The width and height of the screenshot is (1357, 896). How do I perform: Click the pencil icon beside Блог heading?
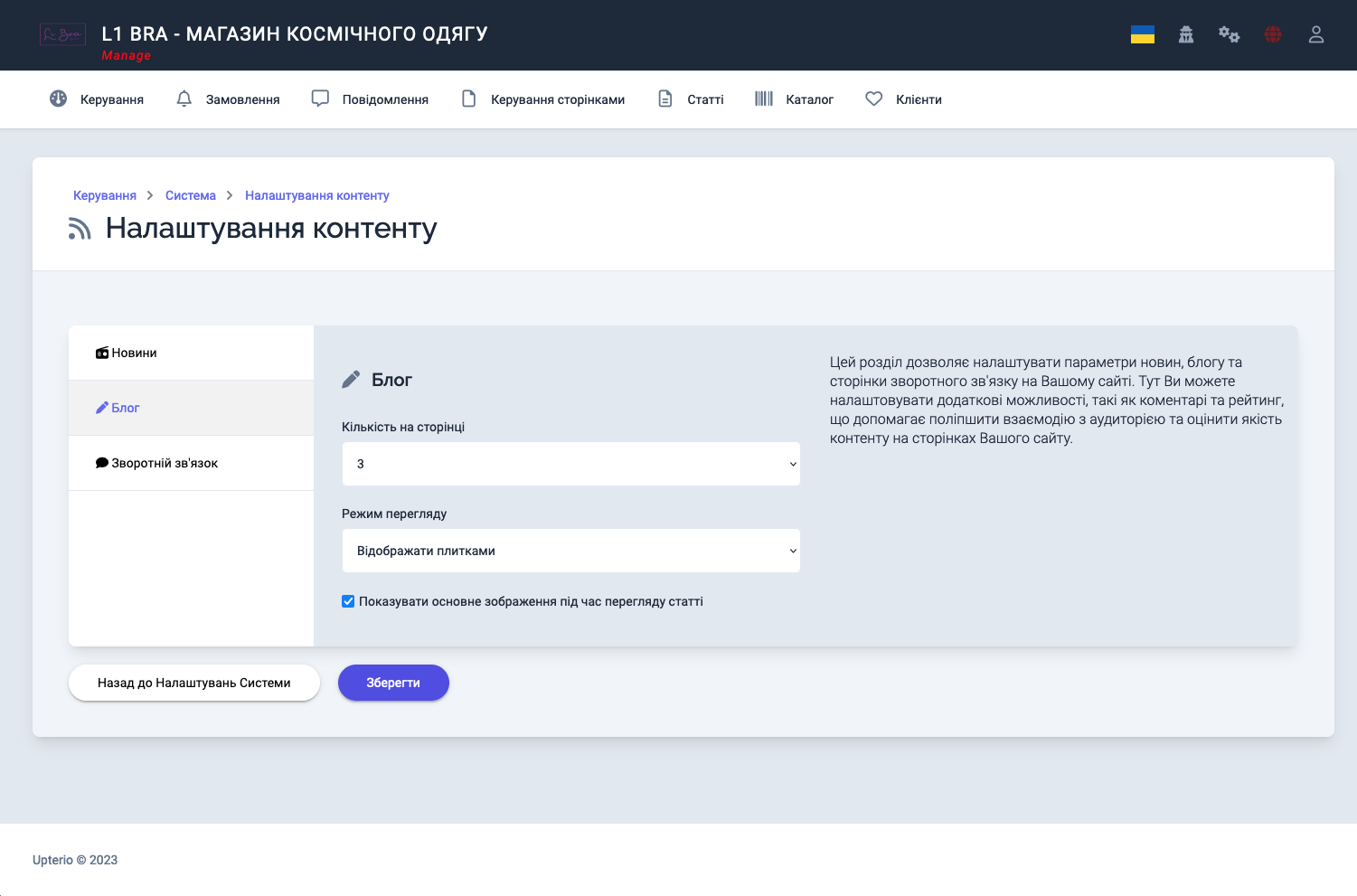click(351, 380)
